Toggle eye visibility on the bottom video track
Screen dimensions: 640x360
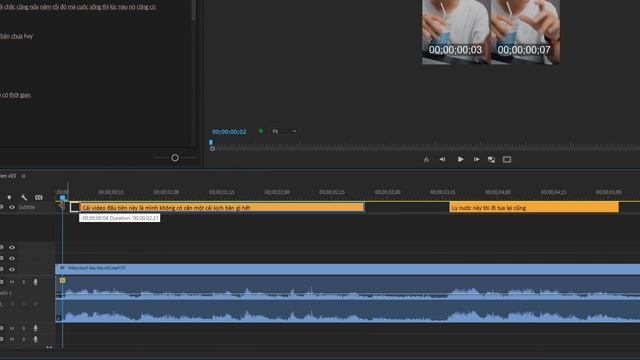click(x=12, y=269)
